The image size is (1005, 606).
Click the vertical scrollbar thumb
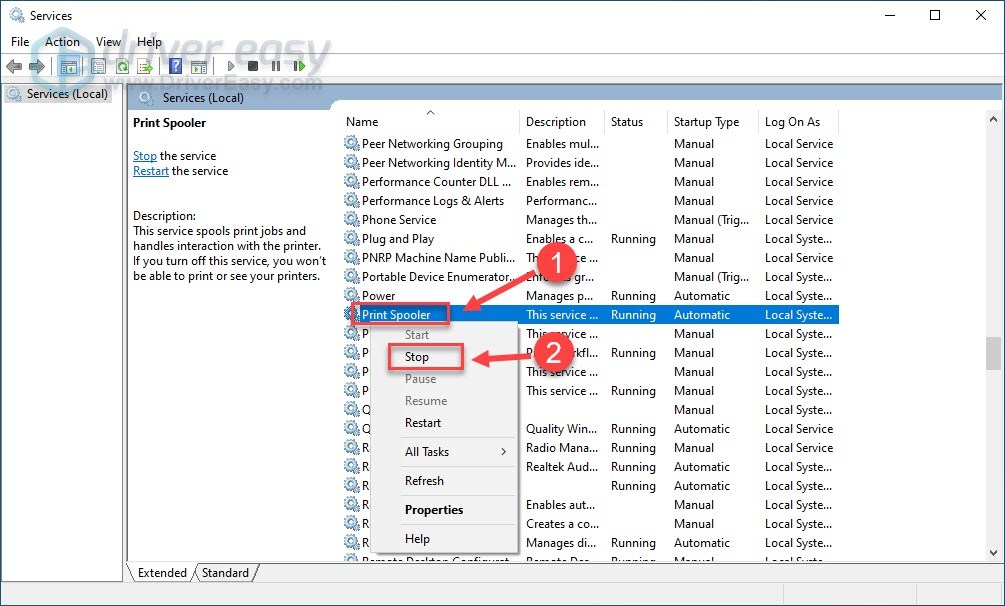coord(992,352)
